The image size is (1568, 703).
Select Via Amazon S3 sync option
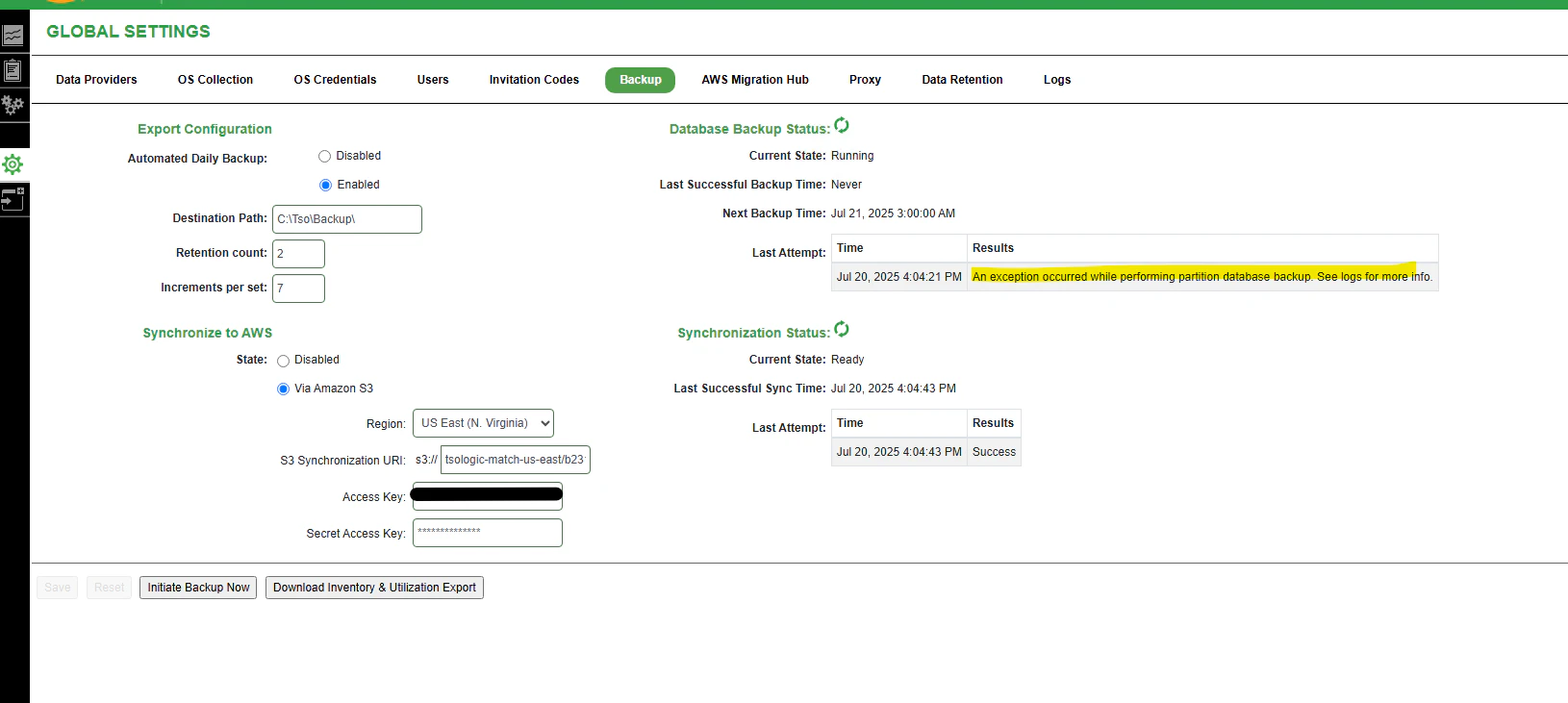click(283, 389)
